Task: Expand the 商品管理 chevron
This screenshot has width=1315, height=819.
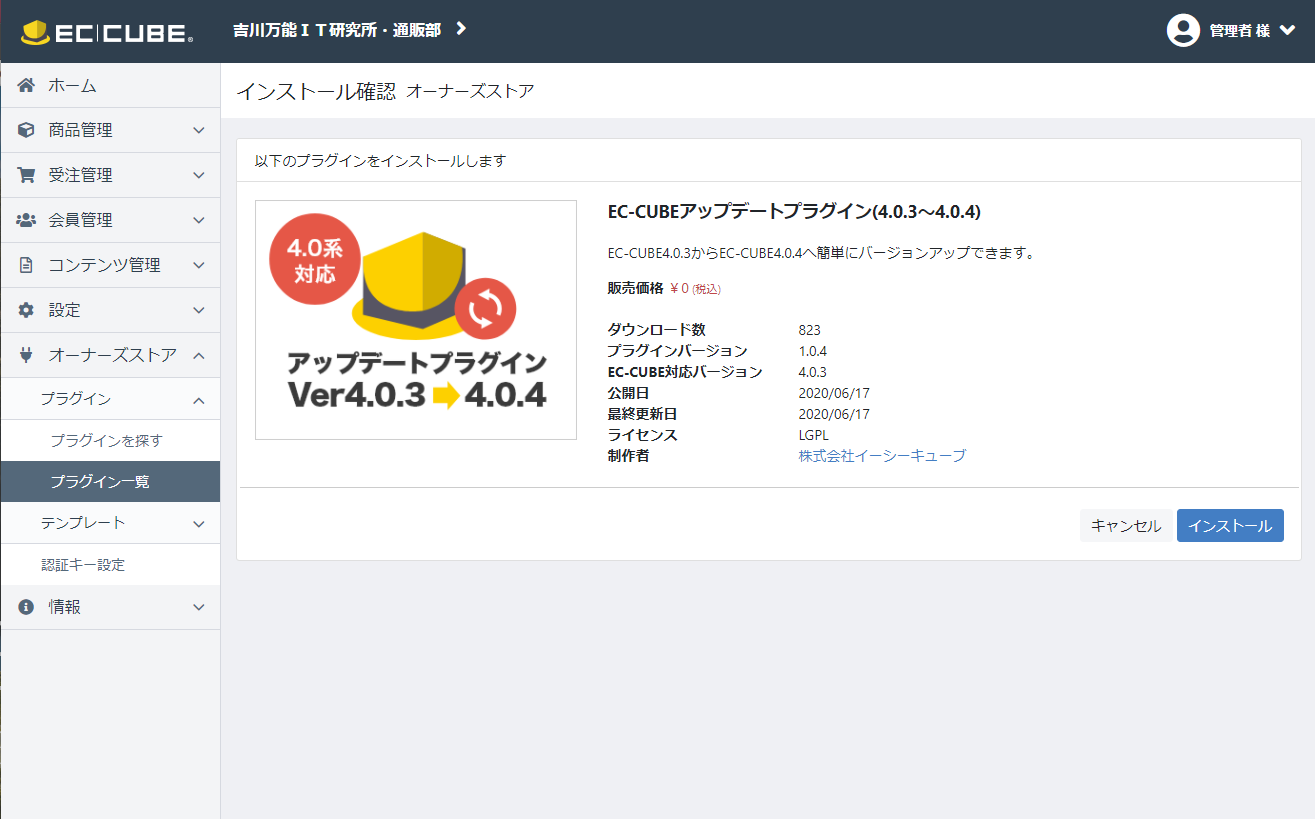Action: click(x=199, y=130)
